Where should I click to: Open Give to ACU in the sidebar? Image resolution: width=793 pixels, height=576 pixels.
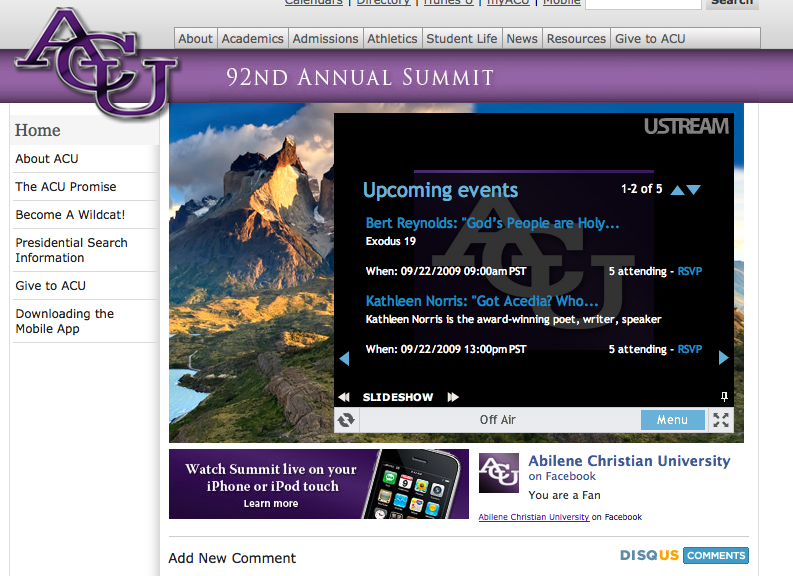click(50, 286)
